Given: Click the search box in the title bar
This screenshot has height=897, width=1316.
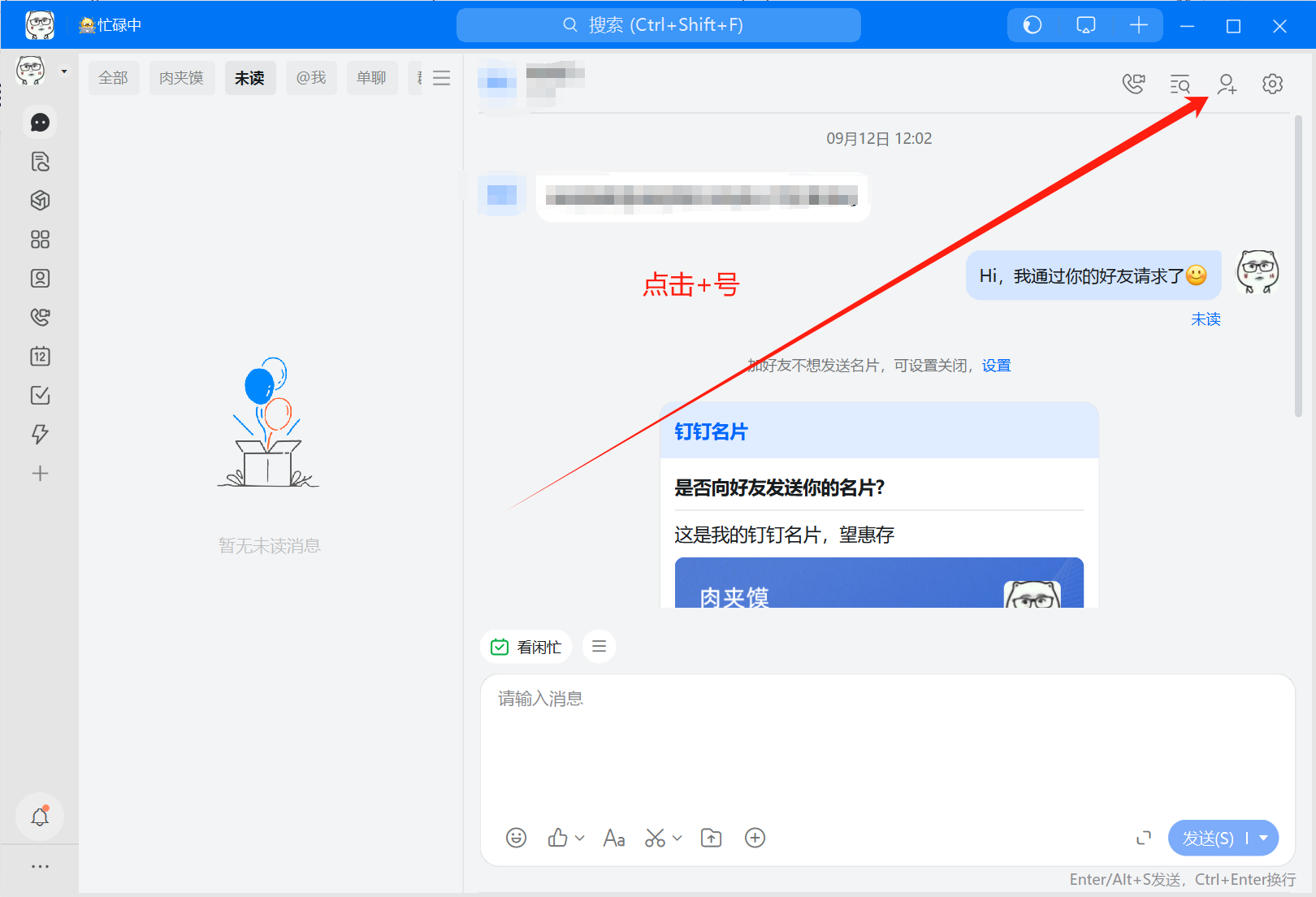Looking at the screenshot, I should pyautogui.click(x=659, y=25).
